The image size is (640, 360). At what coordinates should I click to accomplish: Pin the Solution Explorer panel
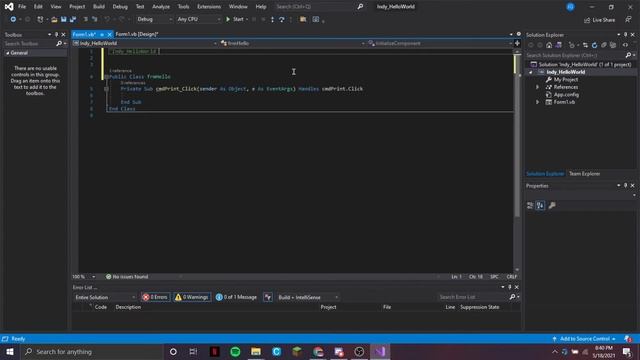point(625,35)
